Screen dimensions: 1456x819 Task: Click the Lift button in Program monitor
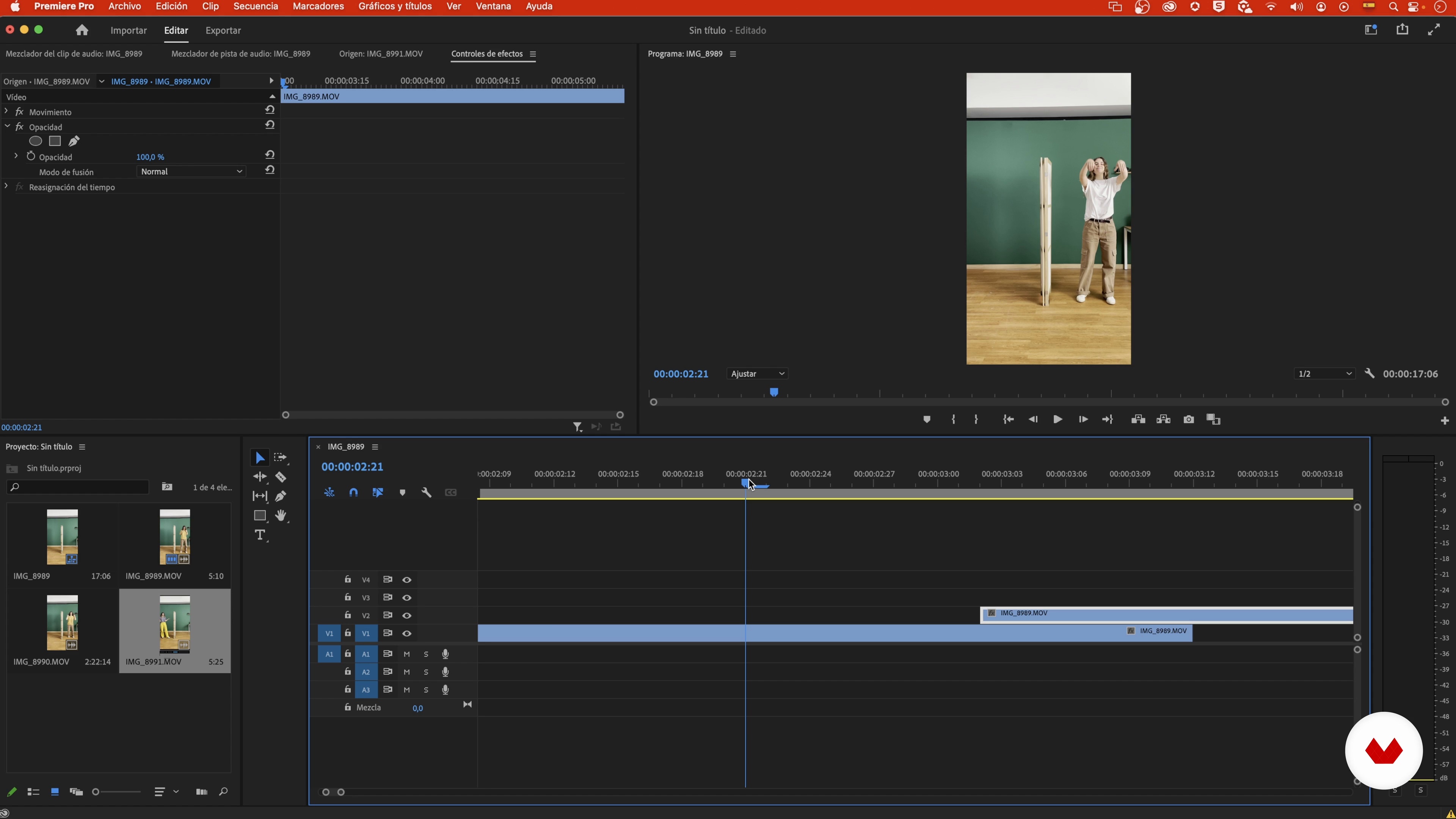[1138, 419]
